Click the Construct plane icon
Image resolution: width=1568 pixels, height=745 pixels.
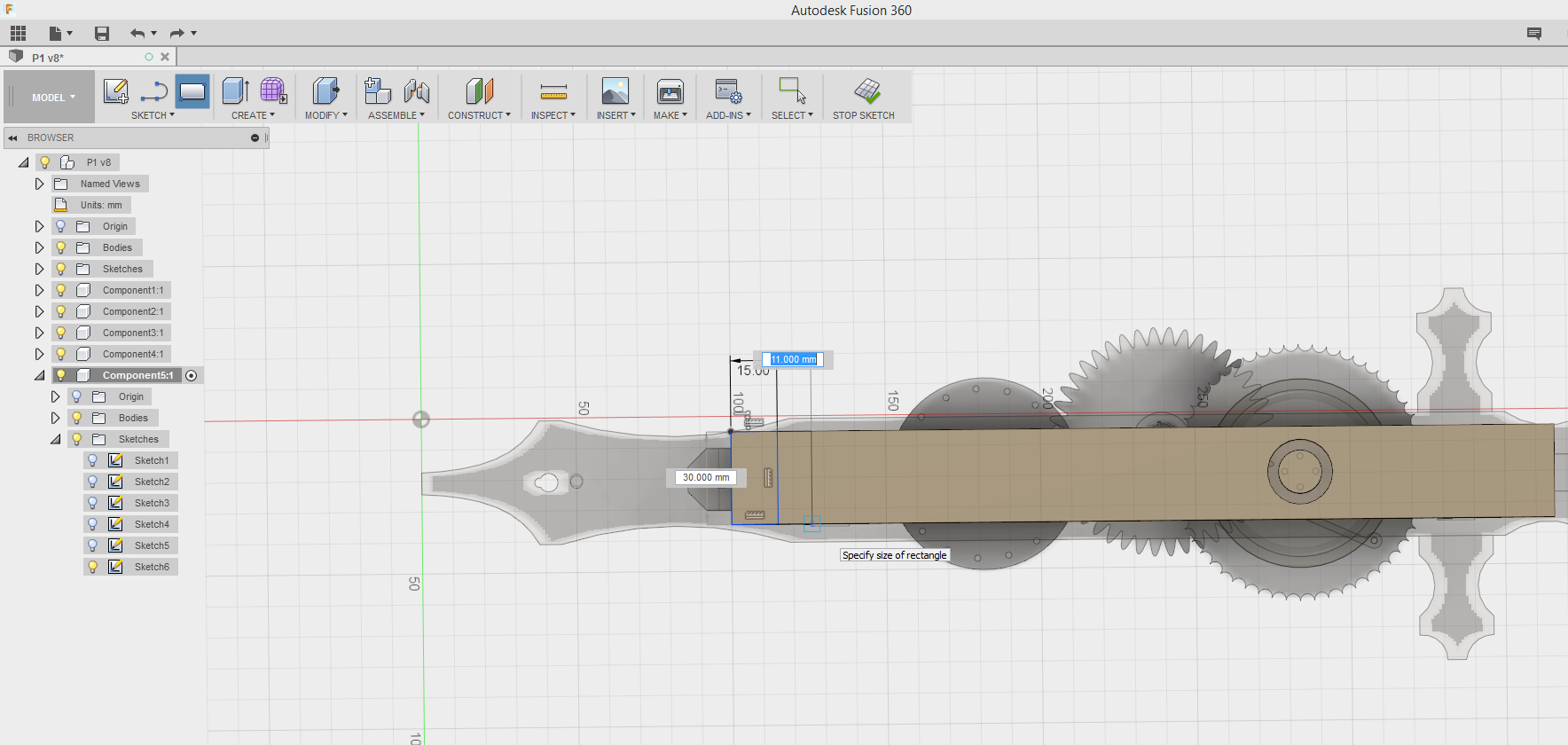tap(479, 91)
